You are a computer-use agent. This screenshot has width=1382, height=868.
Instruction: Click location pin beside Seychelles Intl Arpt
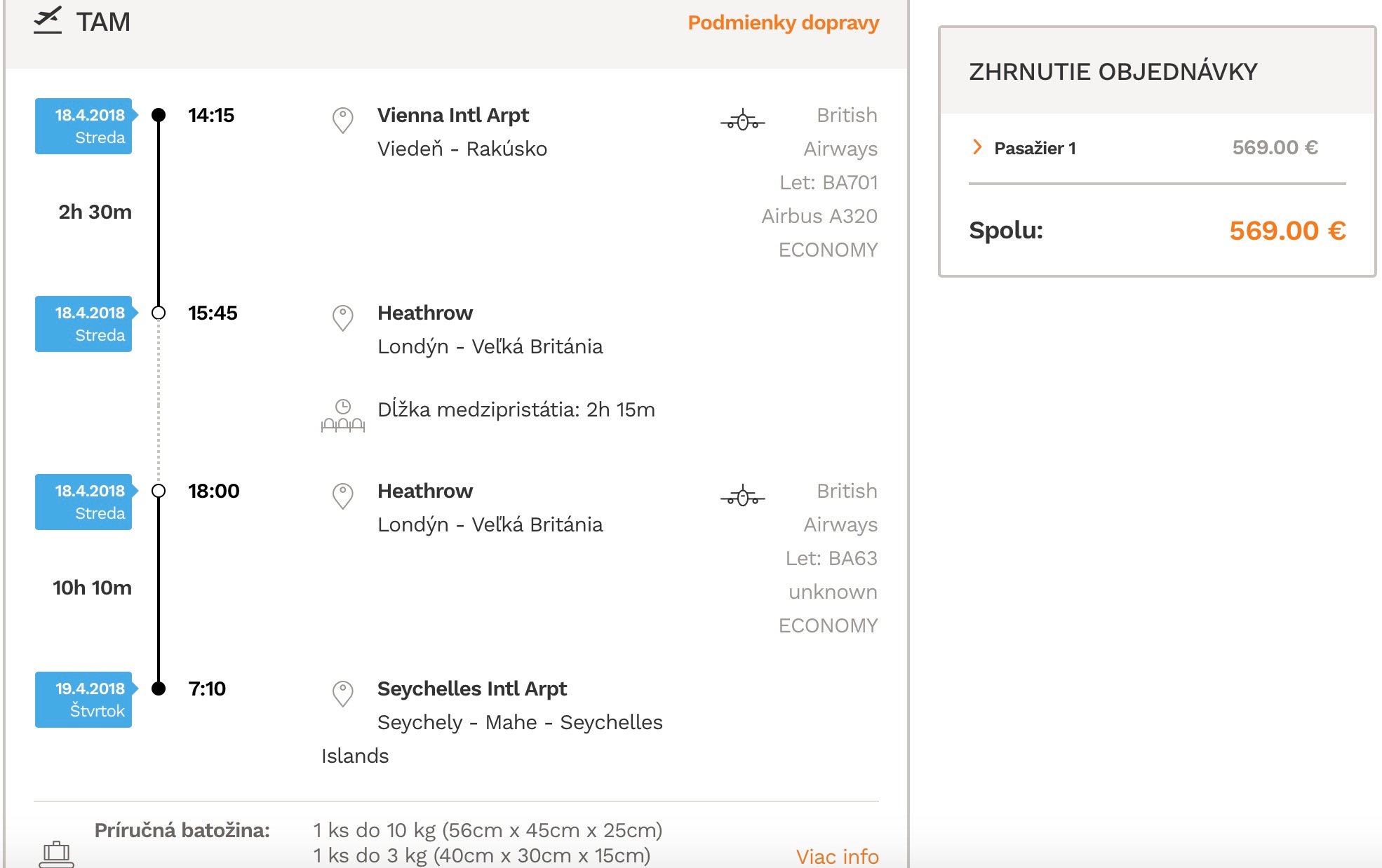pos(342,694)
